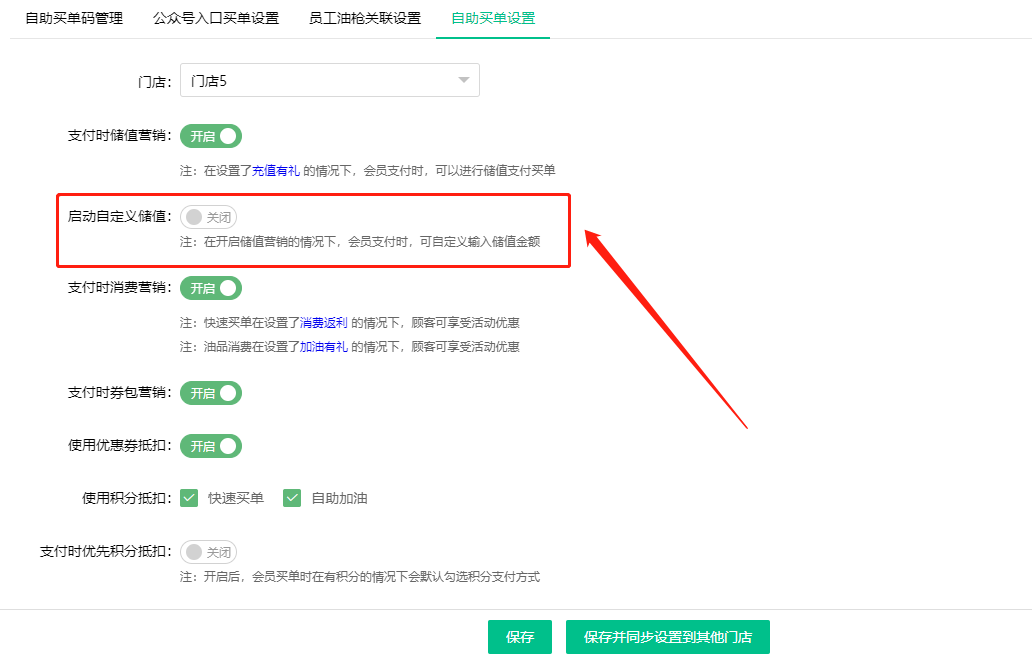Disable the 支付时储值营销 toggle
This screenshot has width=1032, height=664.
[x=210, y=136]
